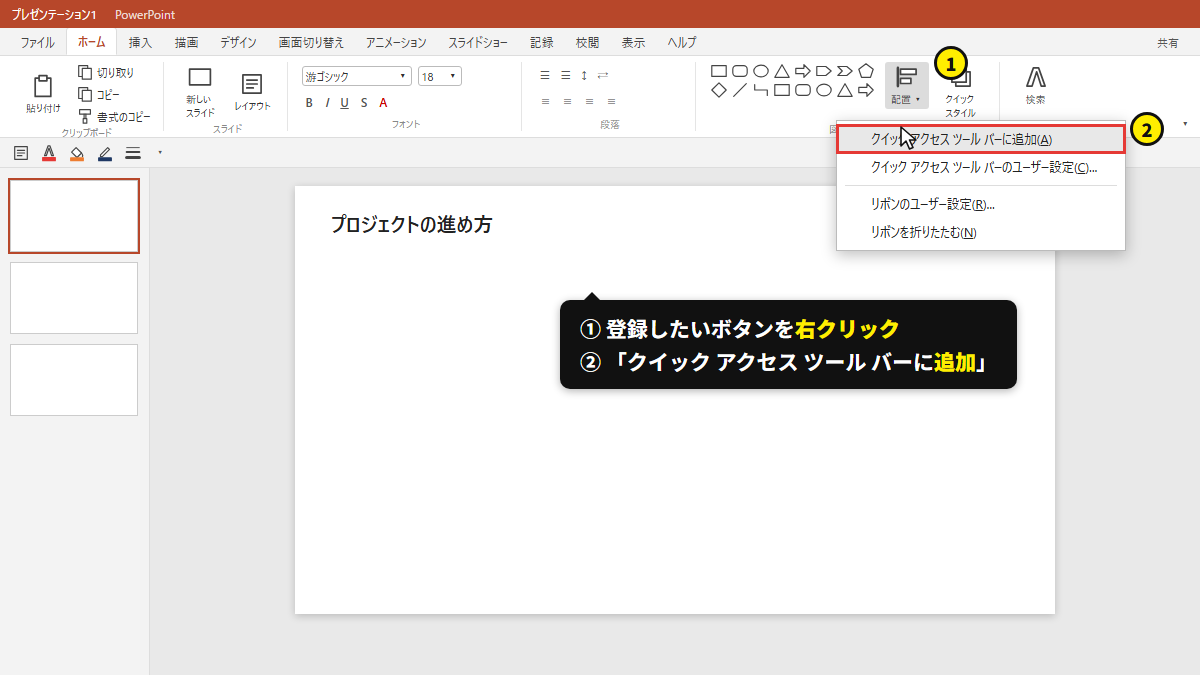Switch to the 画面切り替え tab

311,42
